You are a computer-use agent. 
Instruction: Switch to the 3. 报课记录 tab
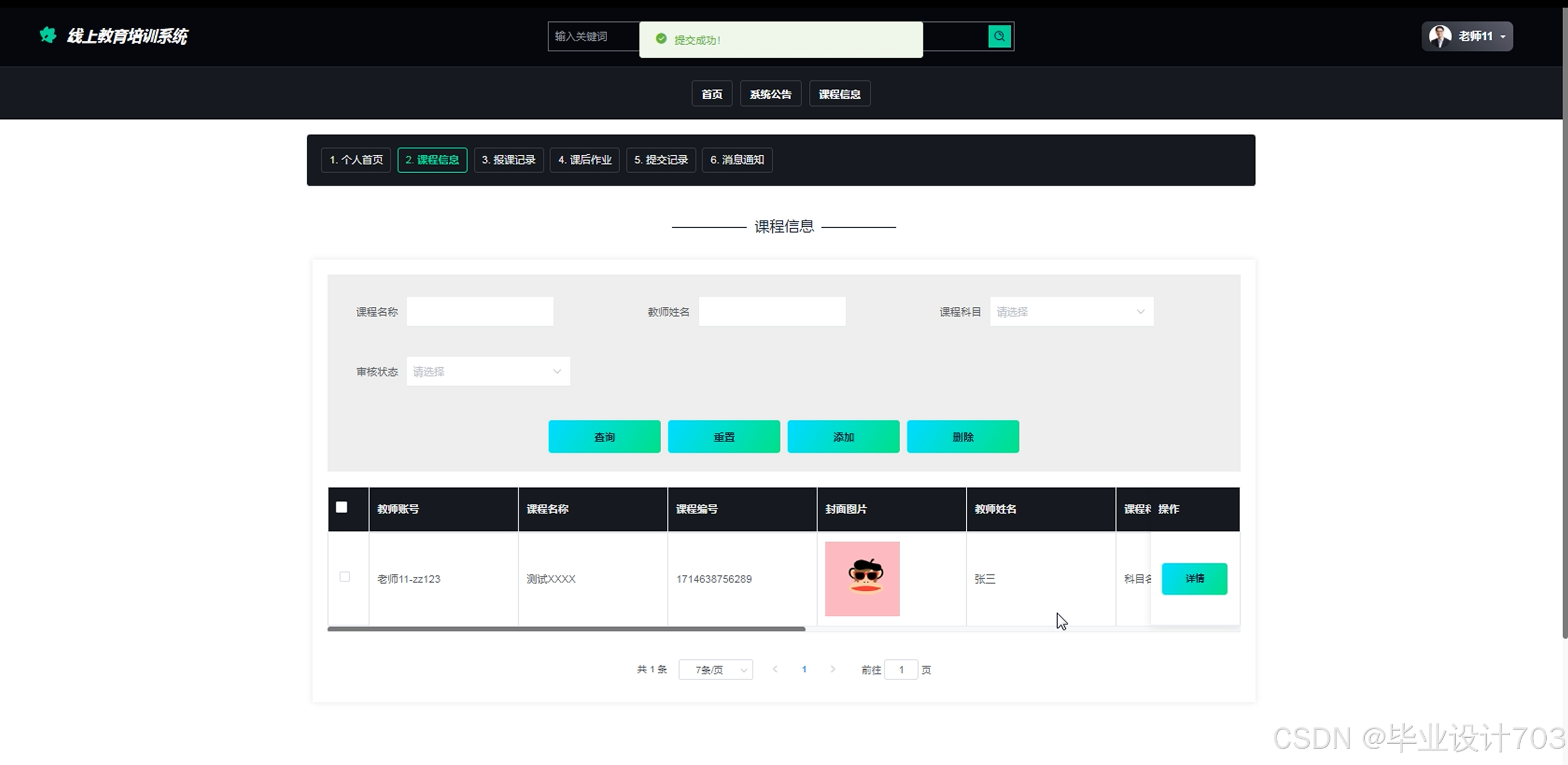click(x=508, y=160)
